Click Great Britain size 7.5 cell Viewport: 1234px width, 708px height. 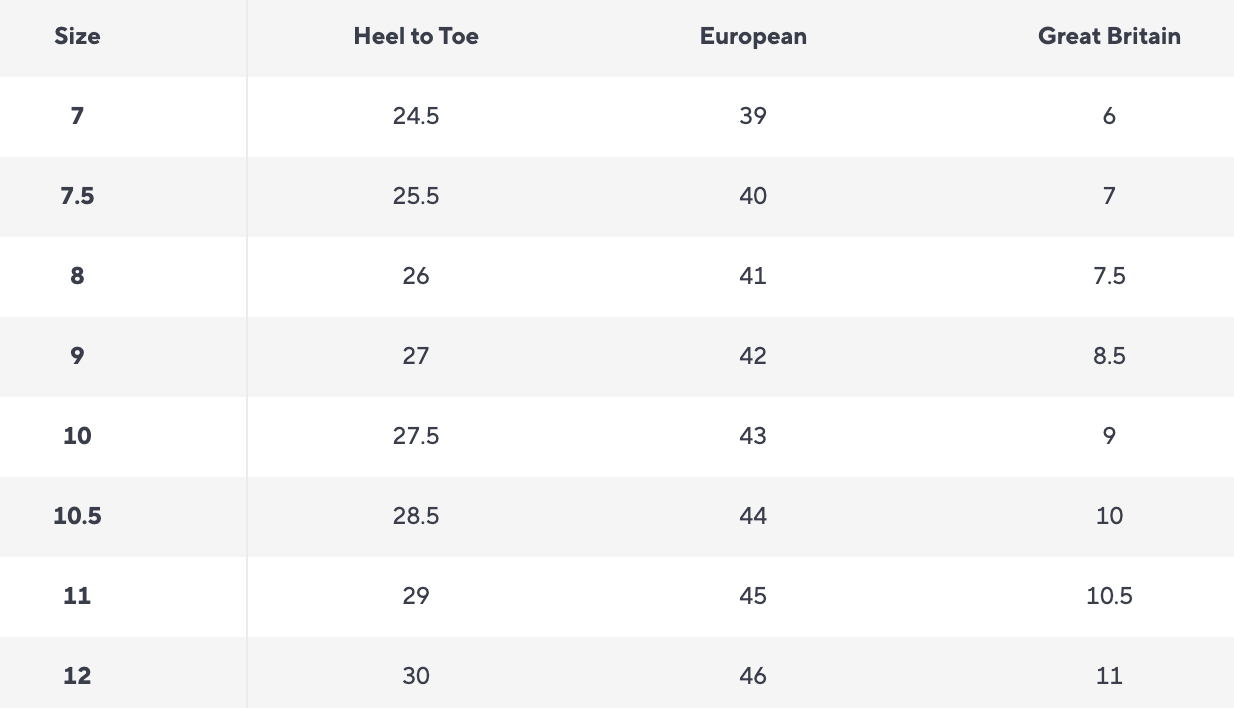pyautogui.click(x=1109, y=276)
